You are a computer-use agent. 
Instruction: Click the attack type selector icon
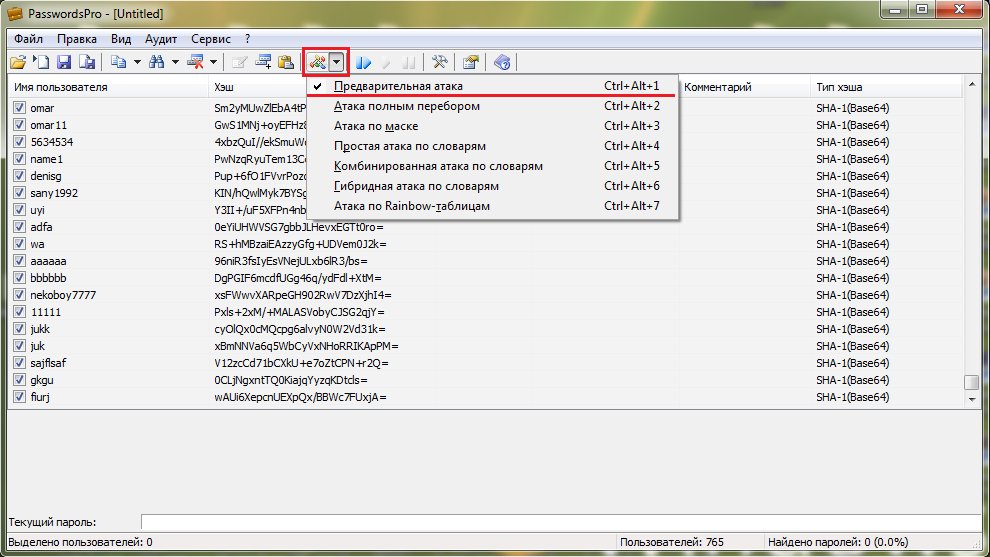pyautogui.click(x=318, y=63)
